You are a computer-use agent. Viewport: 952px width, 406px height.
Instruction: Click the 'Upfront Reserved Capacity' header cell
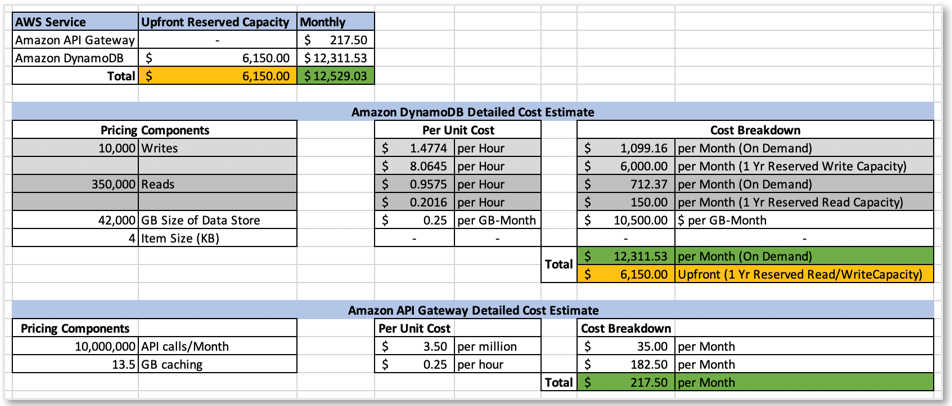[x=218, y=22]
